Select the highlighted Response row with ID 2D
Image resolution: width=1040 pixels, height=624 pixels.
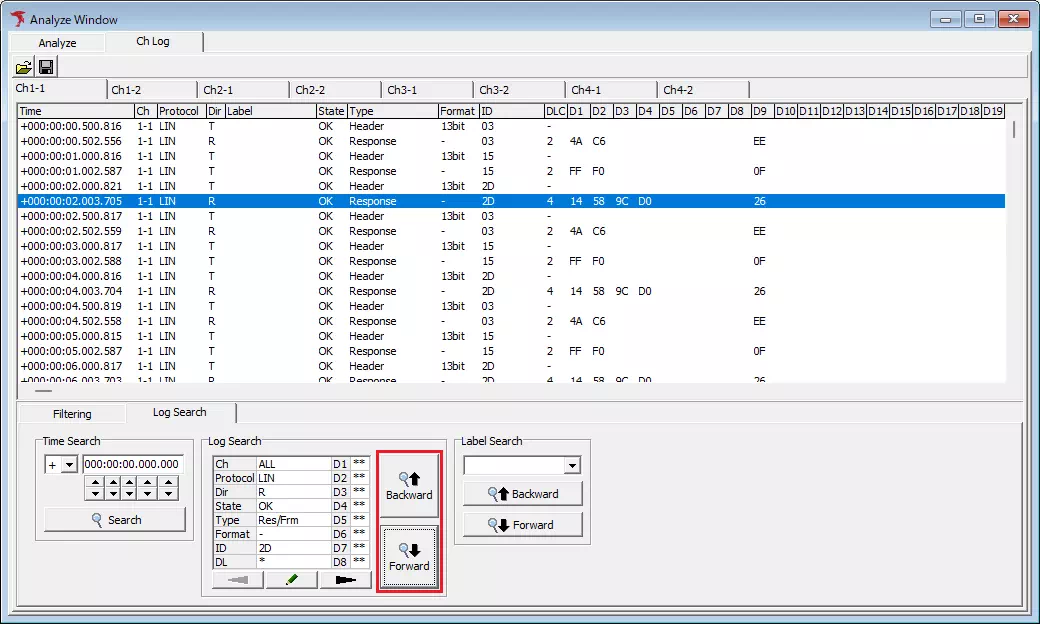tap(400, 201)
